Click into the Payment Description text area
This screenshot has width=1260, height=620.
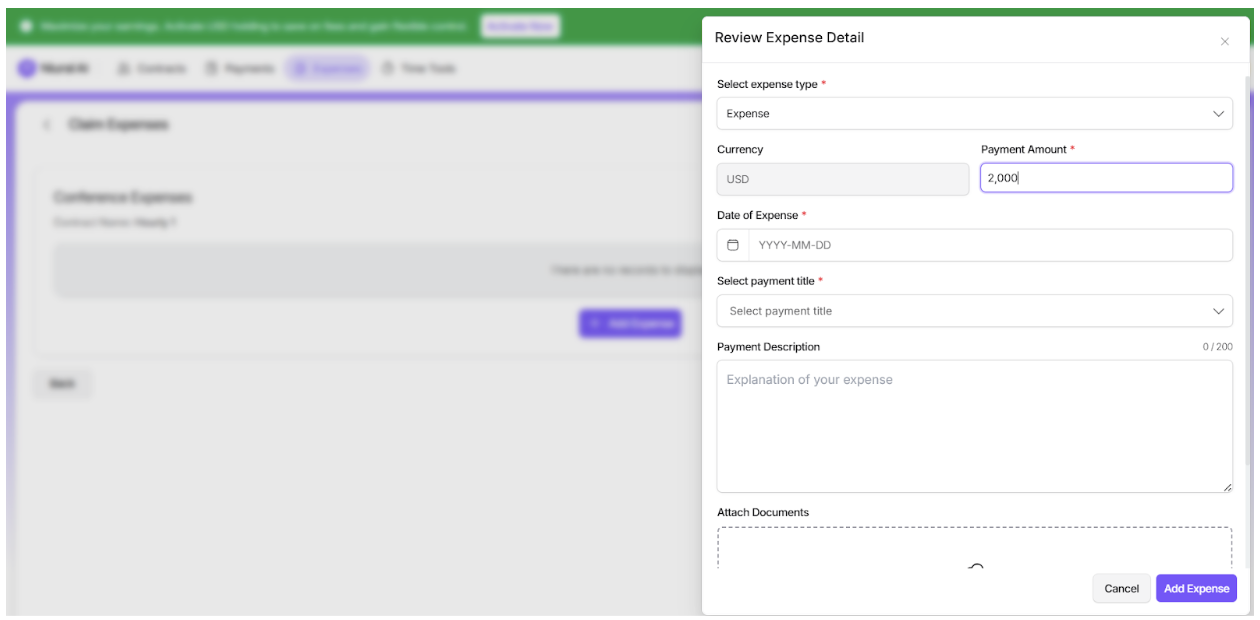coord(974,426)
